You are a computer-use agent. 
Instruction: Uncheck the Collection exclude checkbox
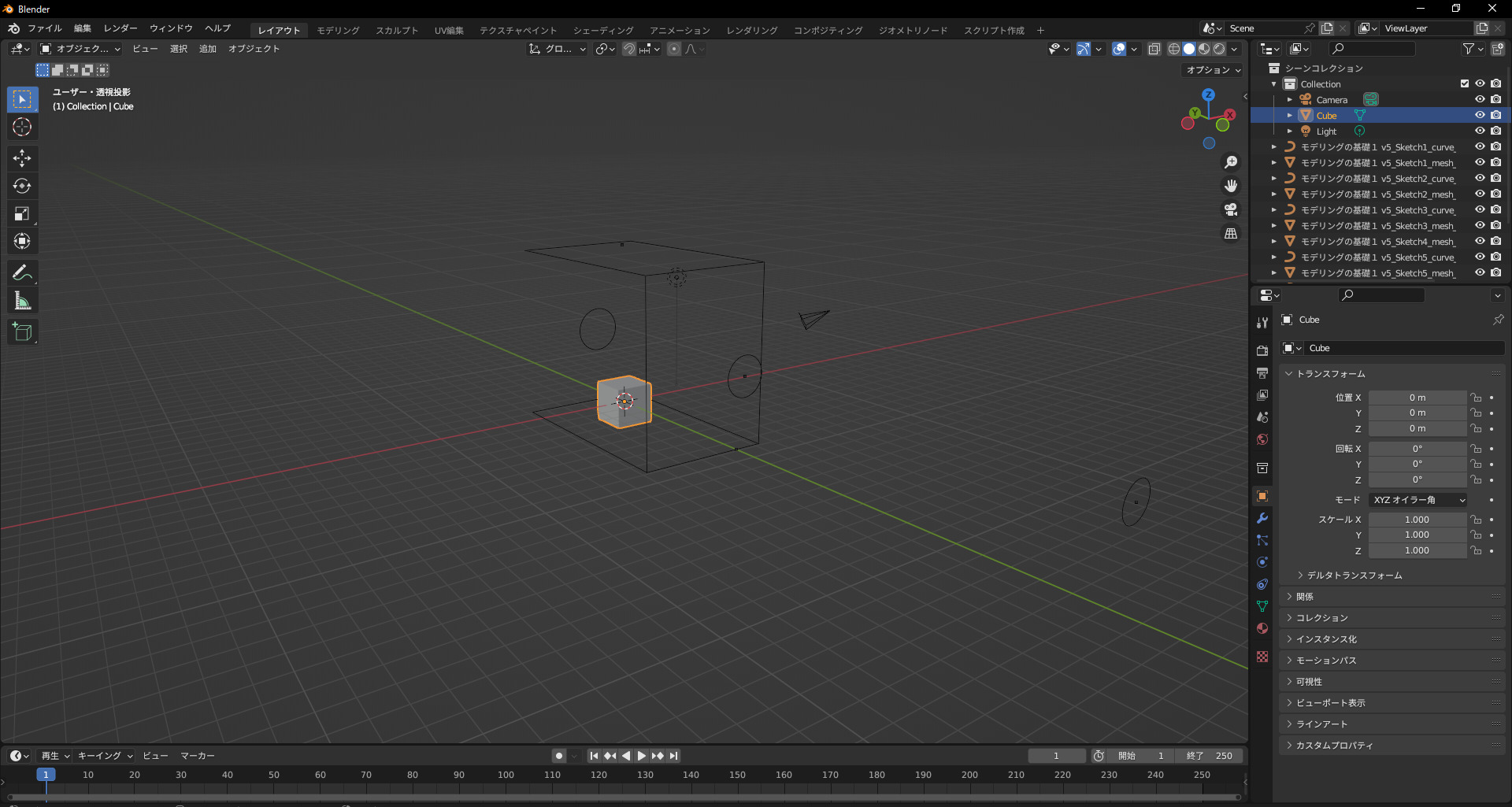click(x=1464, y=83)
